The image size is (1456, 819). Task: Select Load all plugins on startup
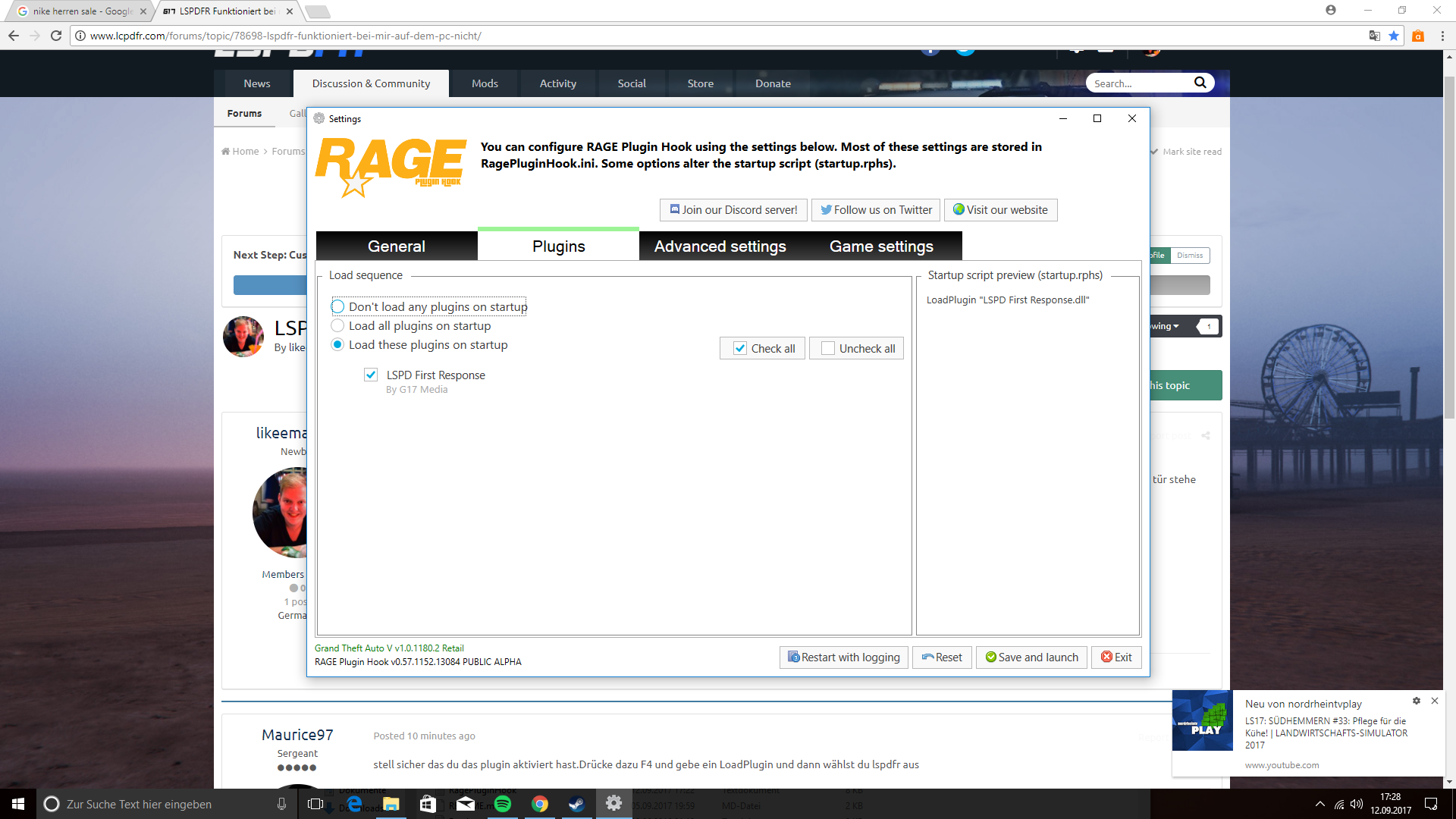click(338, 326)
